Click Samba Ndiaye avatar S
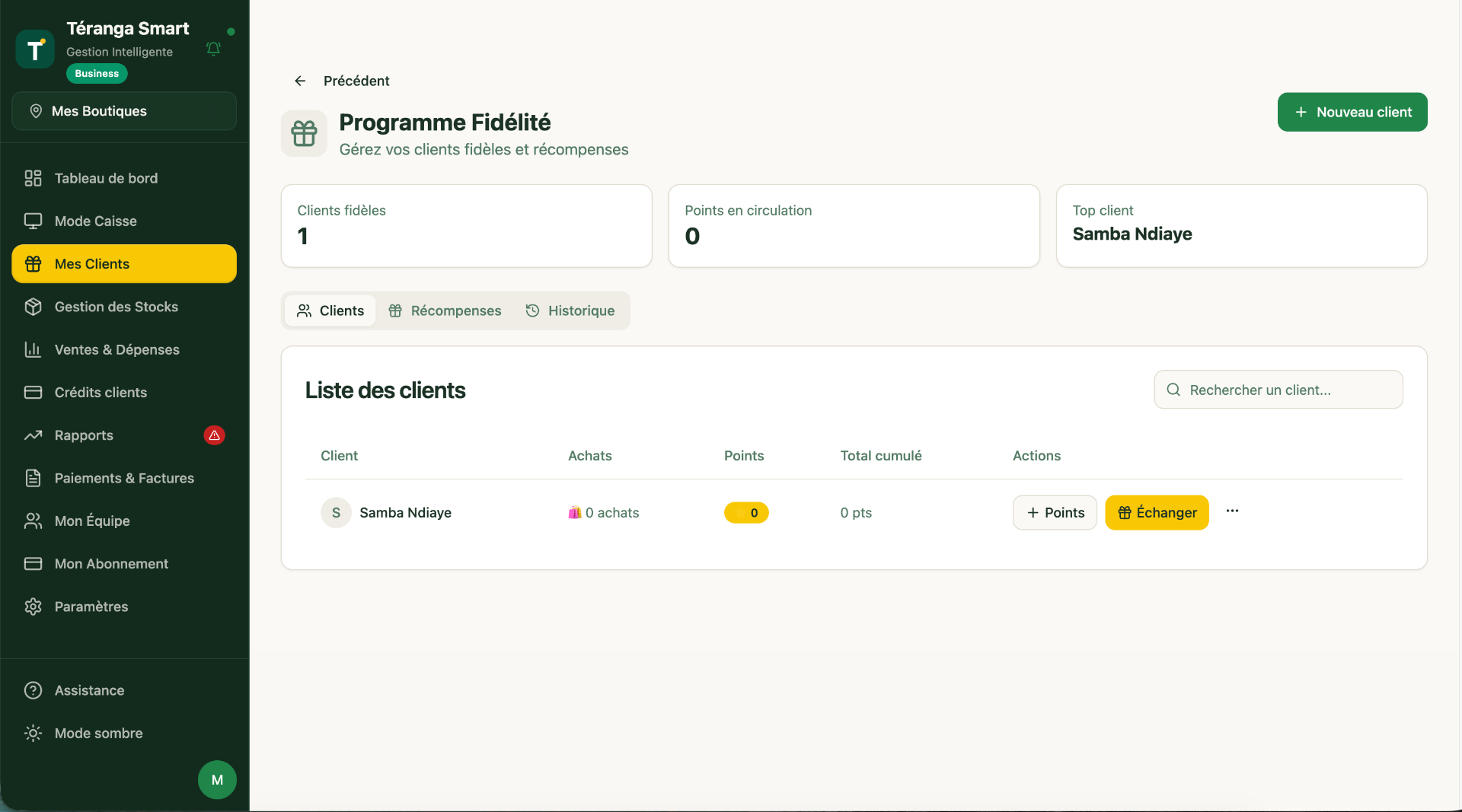 336,513
